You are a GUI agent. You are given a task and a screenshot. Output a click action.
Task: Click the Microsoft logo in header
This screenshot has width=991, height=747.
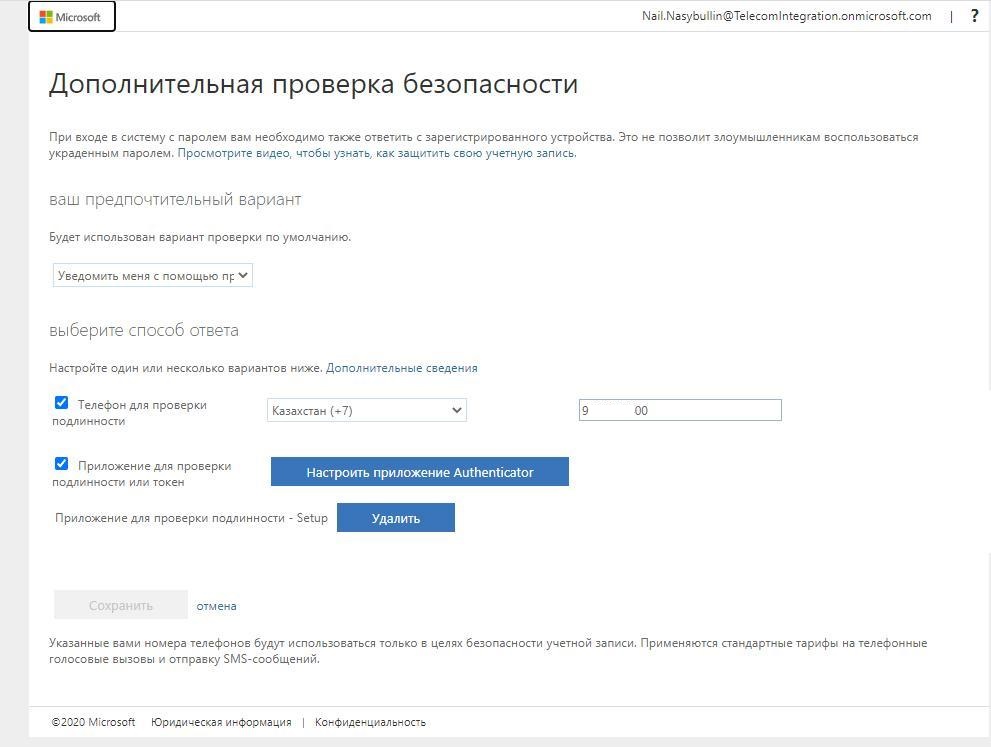(71, 17)
